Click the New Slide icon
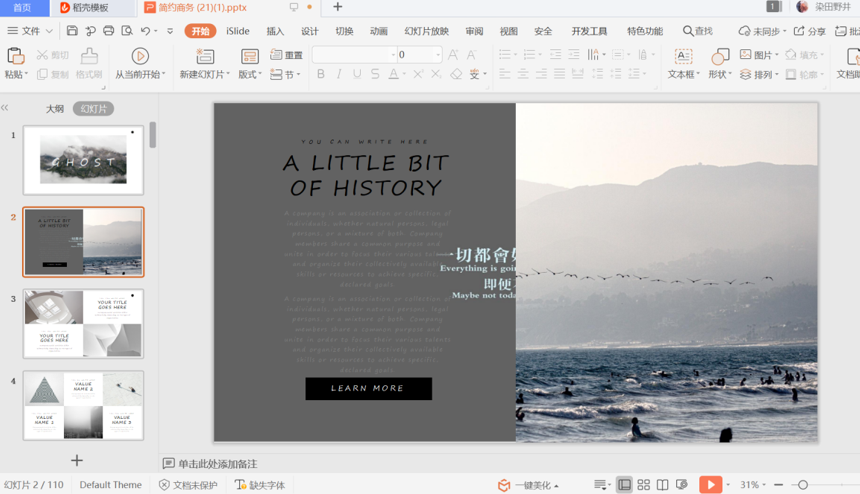This screenshot has width=860, height=494. 205,56
